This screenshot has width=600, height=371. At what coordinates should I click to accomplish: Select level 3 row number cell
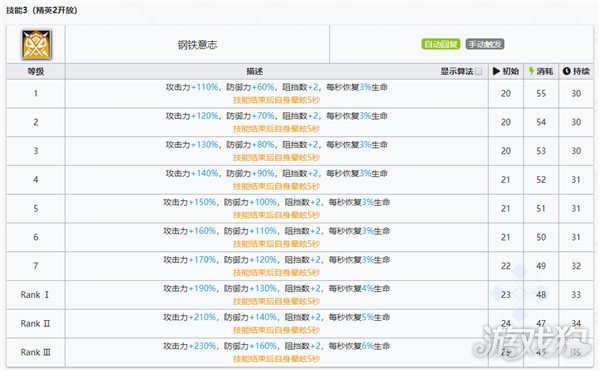pyautogui.click(x=36, y=151)
